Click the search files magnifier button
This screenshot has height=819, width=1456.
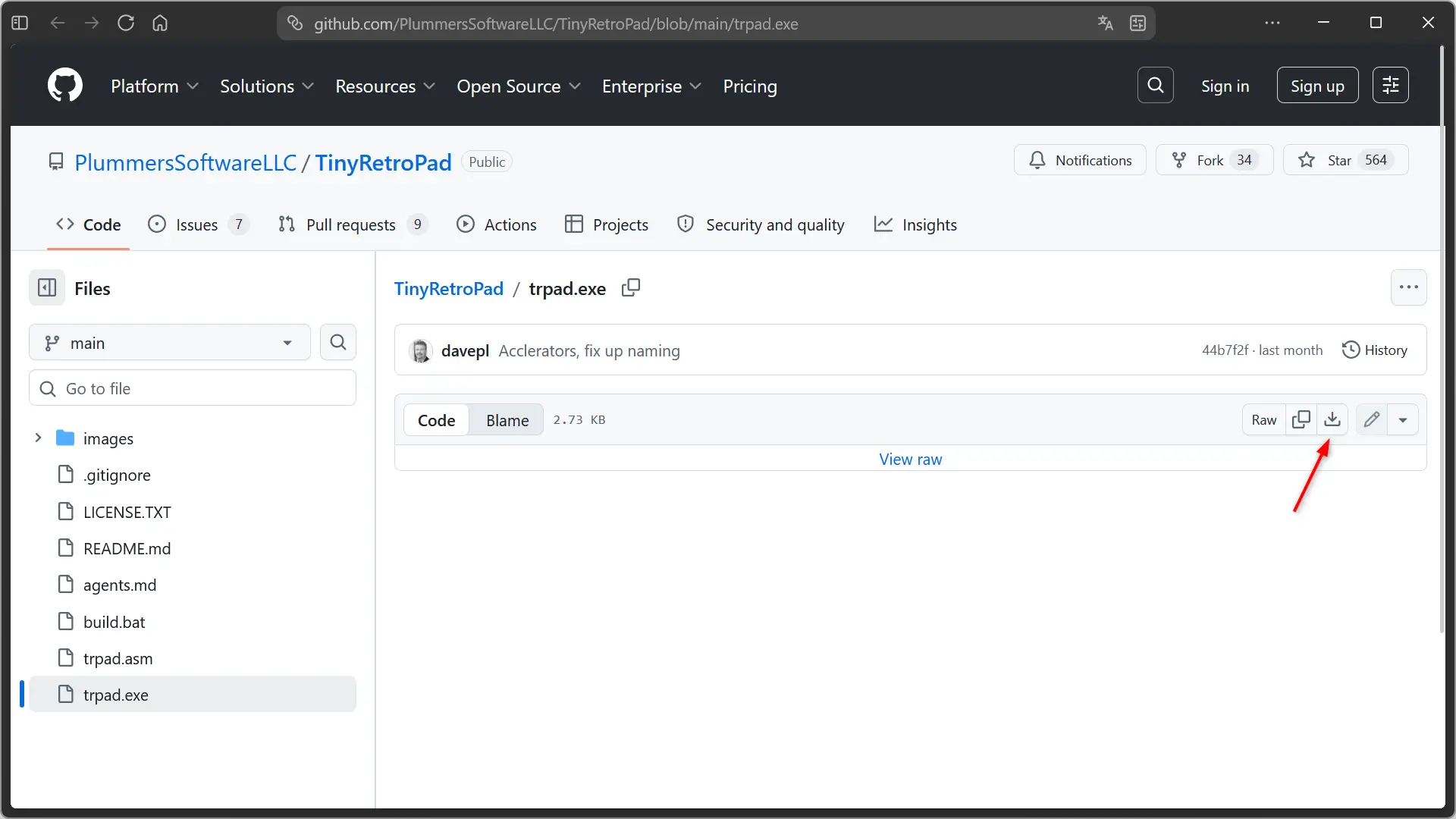point(338,343)
